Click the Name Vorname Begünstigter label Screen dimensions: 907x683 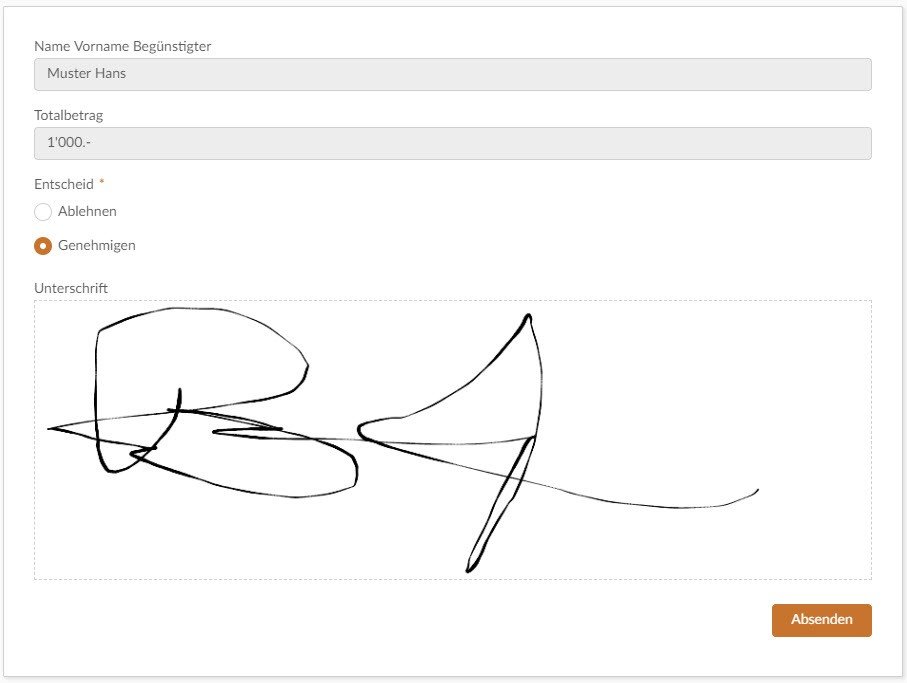coord(123,46)
